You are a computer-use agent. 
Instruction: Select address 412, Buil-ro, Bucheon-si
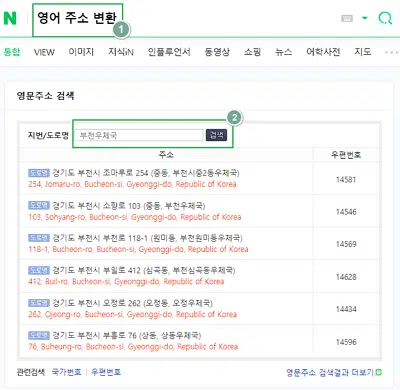pyautogui.click(x=126, y=282)
